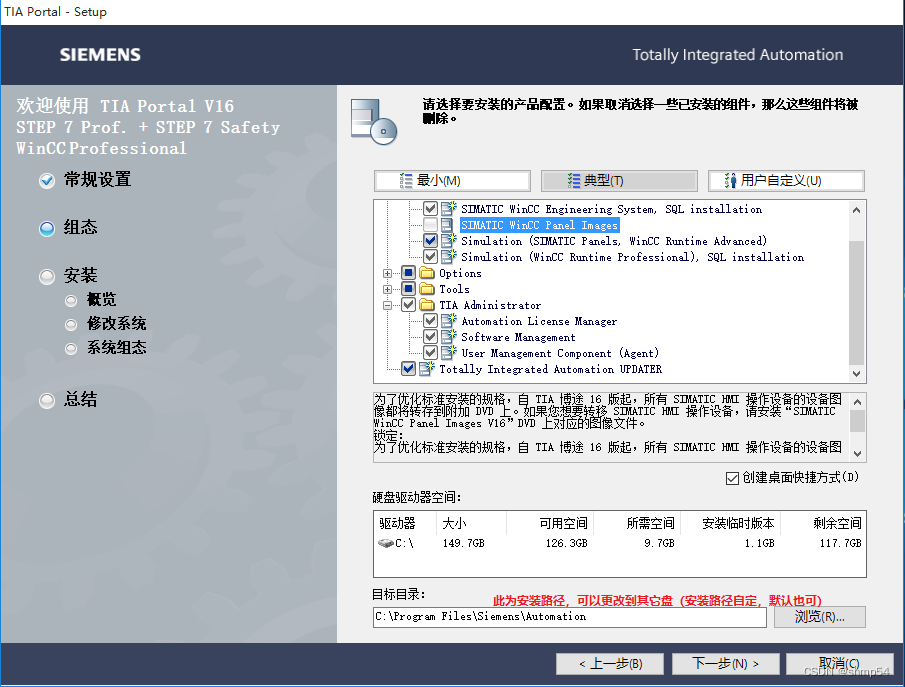
Task: Uncheck the Software Management checkbox
Action: point(430,337)
